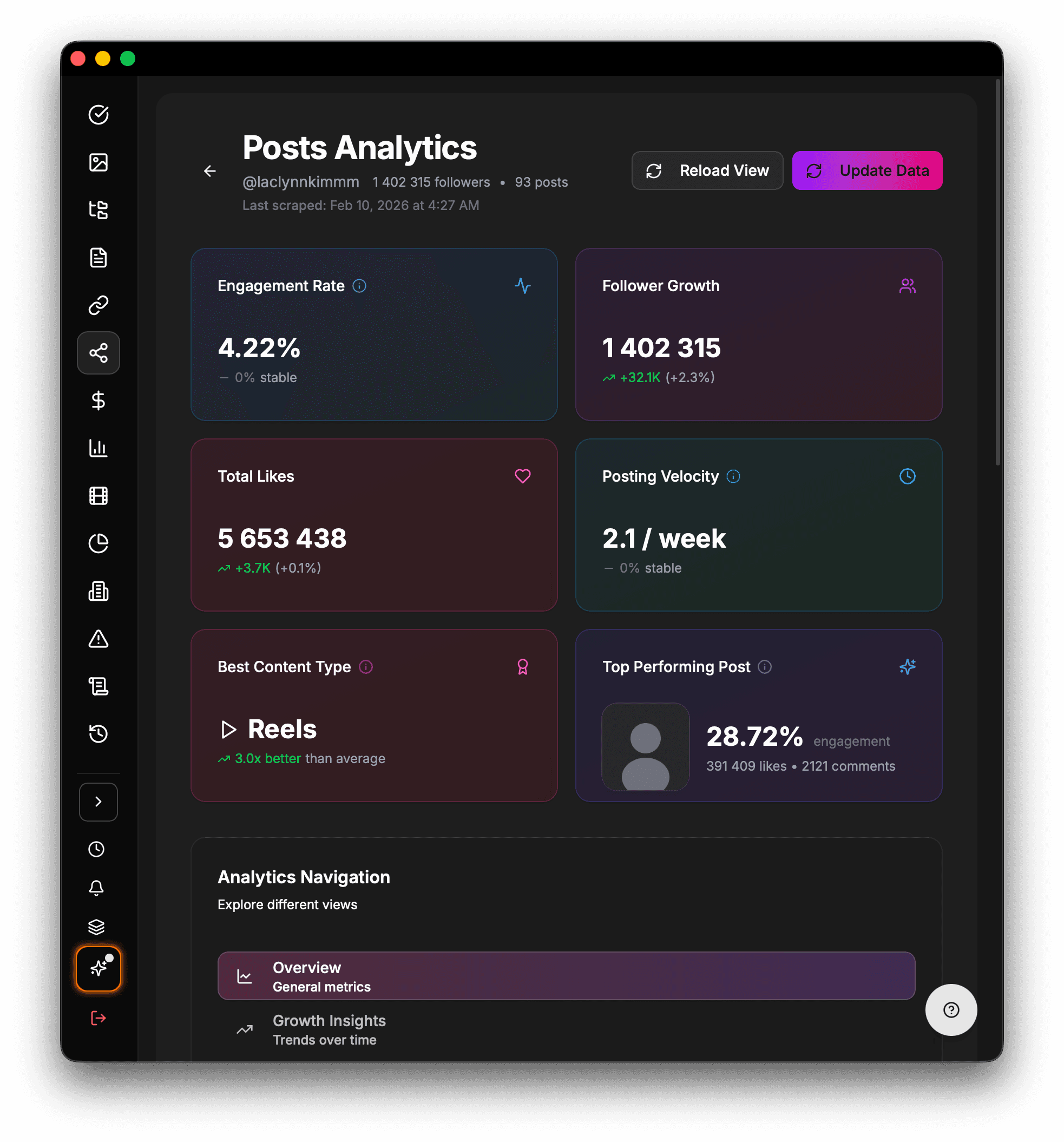Click the red logout icon

tap(98, 1018)
